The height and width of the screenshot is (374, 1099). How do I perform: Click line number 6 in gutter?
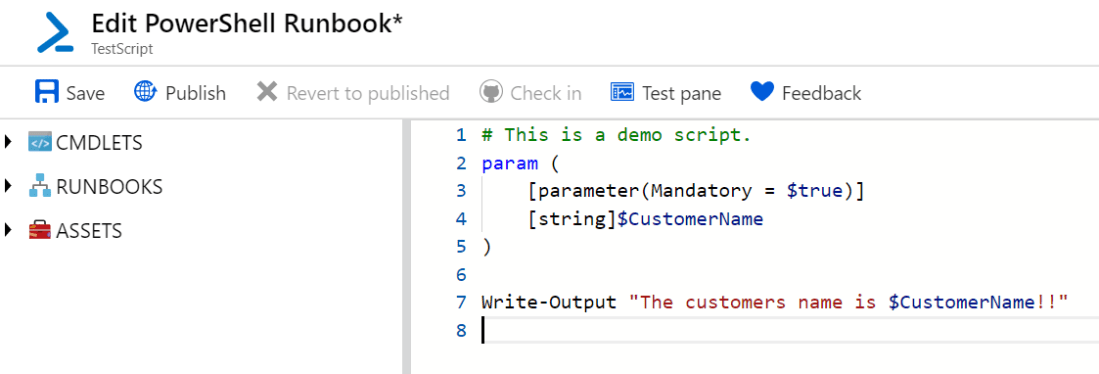460,275
